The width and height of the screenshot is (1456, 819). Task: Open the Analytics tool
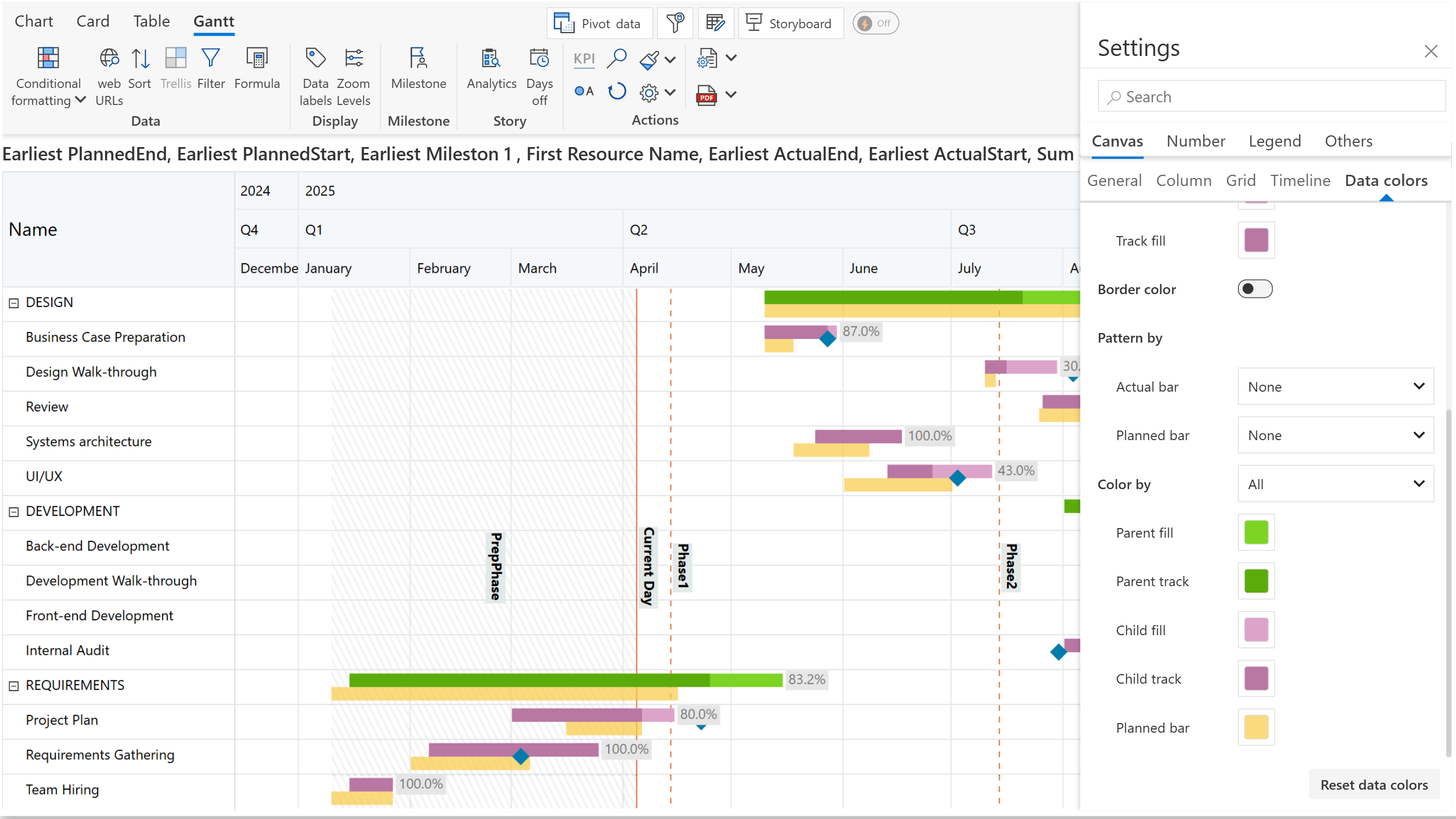490,59
